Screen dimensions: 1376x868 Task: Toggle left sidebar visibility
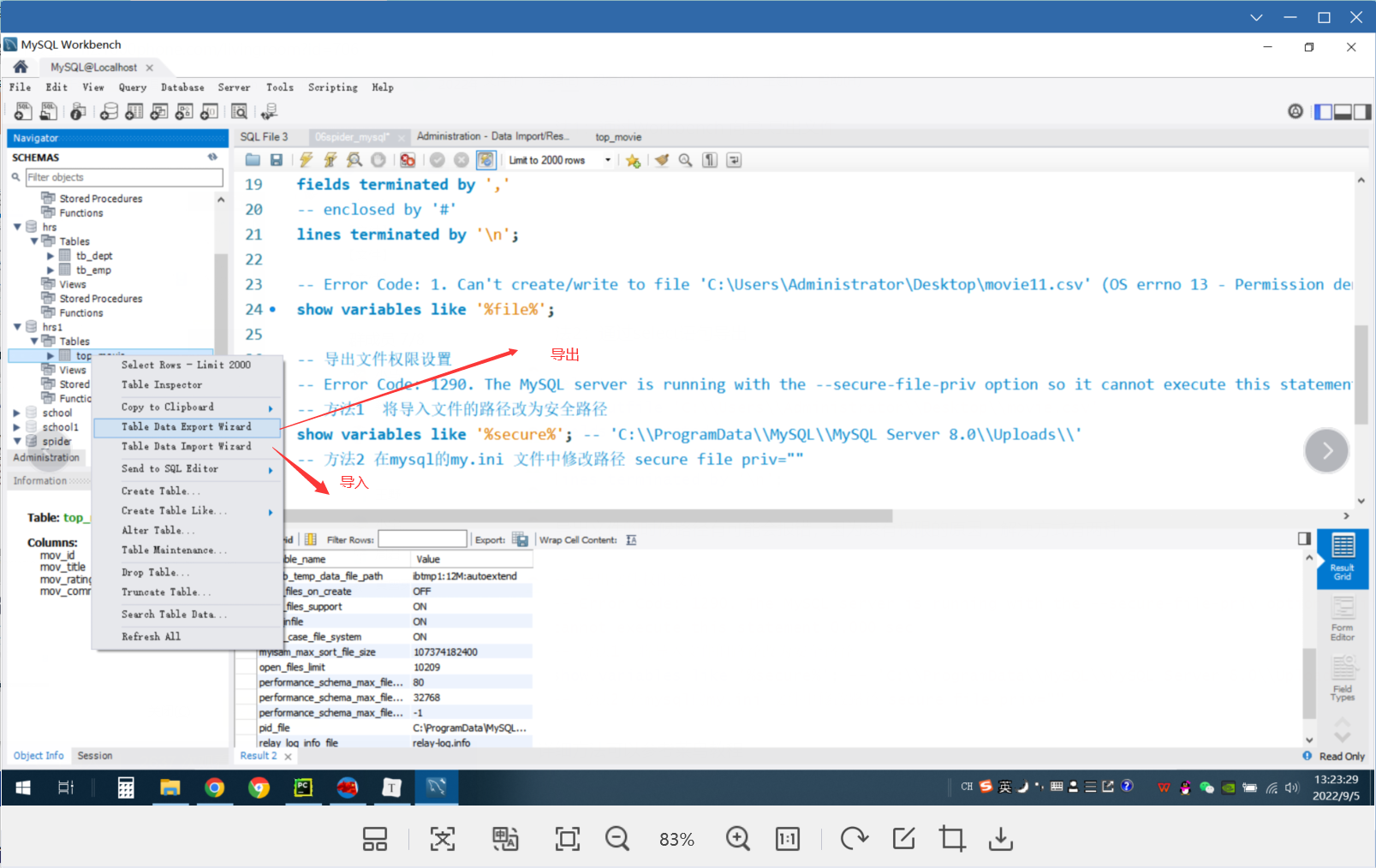[x=1324, y=111]
